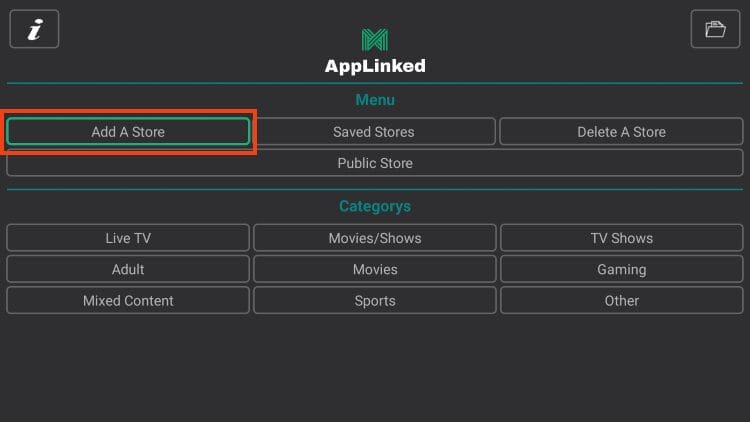This screenshot has width=750, height=422.
Task: Select the TV Shows category
Action: tap(622, 238)
